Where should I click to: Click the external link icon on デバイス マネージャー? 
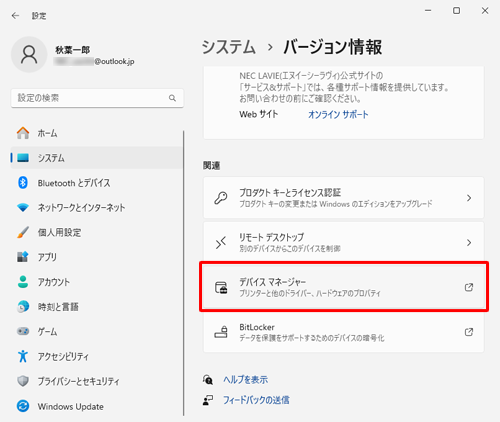[469, 287]
